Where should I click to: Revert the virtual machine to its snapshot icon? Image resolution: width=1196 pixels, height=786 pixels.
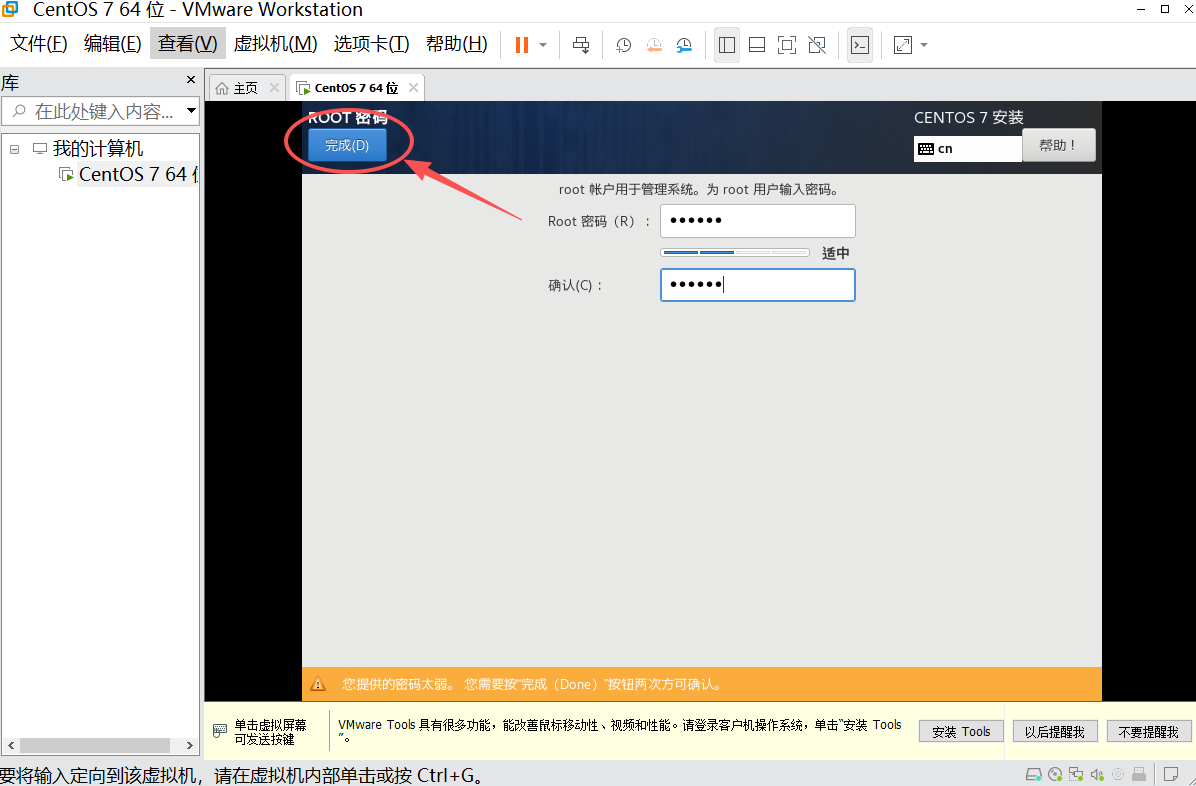pyautogui.click(x=654, y=45)
